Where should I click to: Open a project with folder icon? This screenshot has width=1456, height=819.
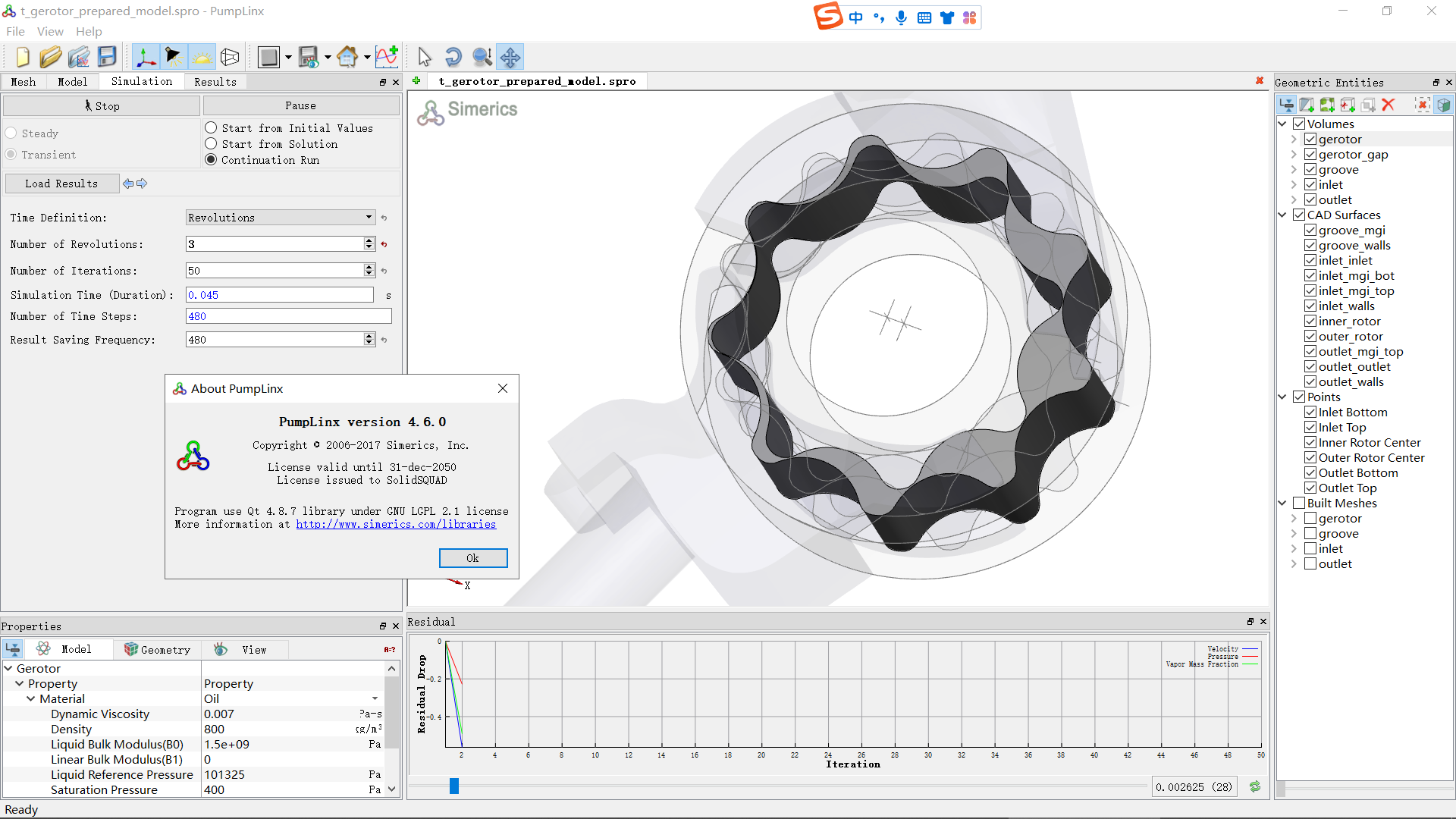(x=50, y=57)
